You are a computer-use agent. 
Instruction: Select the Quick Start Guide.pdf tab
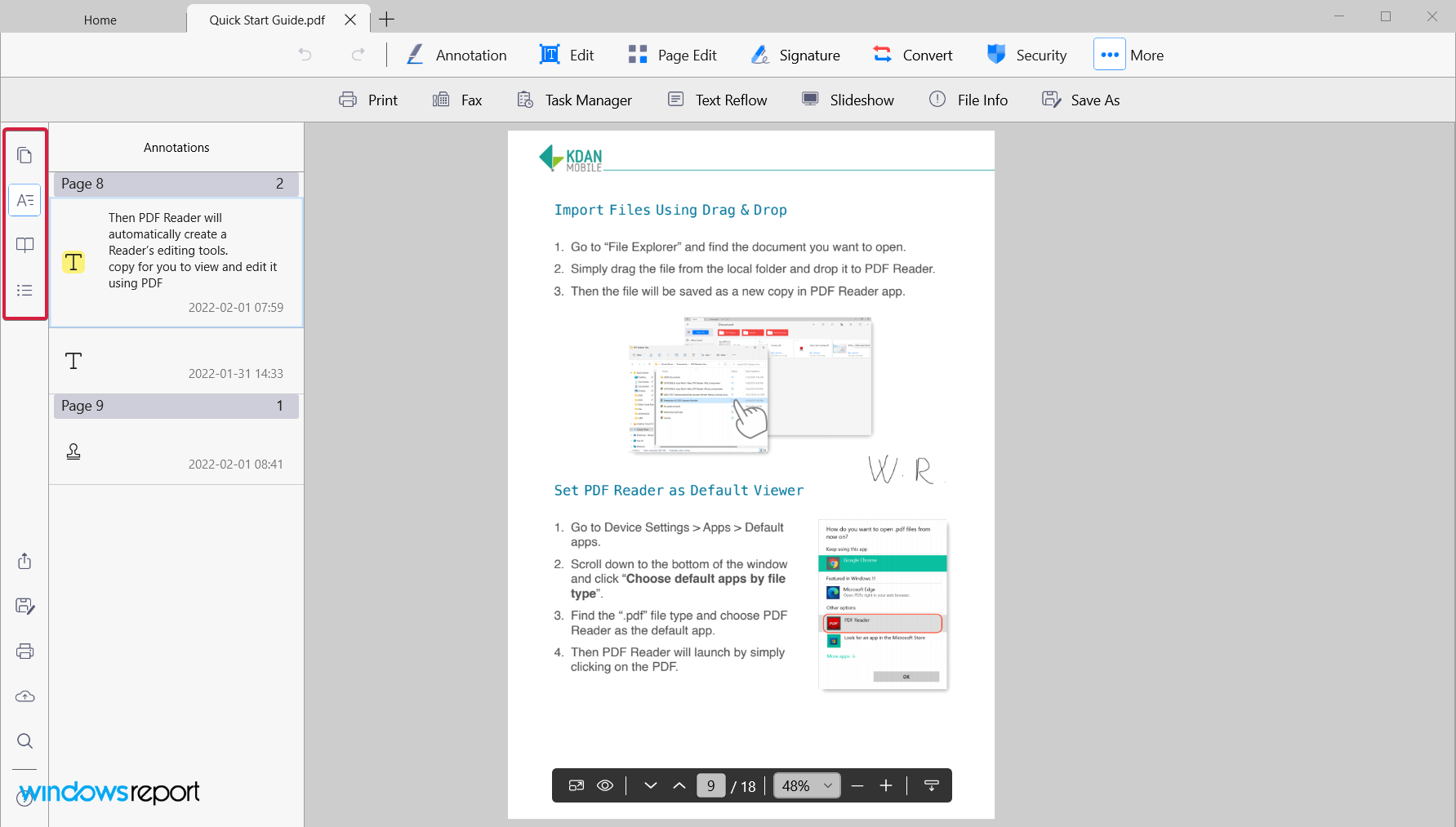tap(267, 20)
